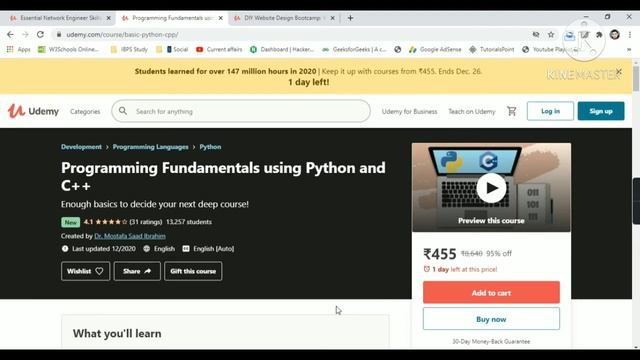Switch to DIY Website Design Bootcamp tab
This screenshot has height=360, width=640.
tap(284, 18)
